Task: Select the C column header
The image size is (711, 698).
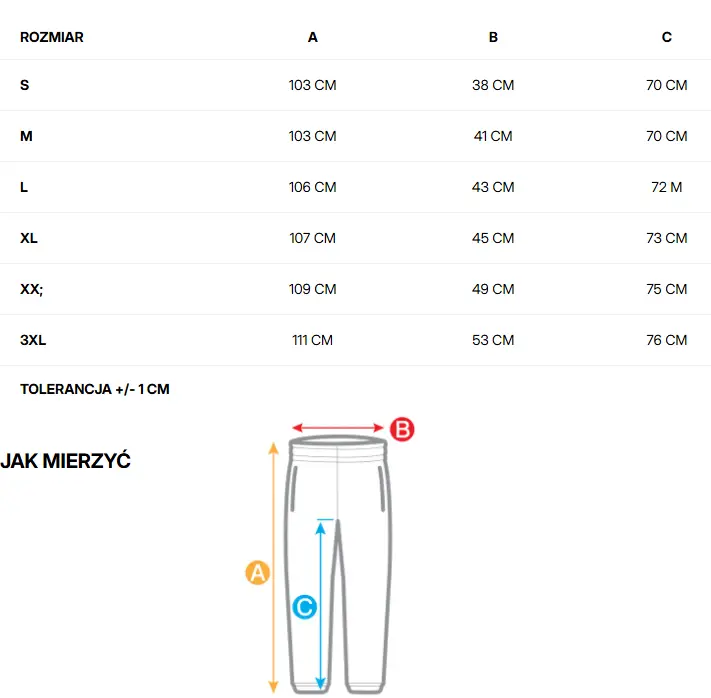Action: pyautogui.click(x=667, y=37)
